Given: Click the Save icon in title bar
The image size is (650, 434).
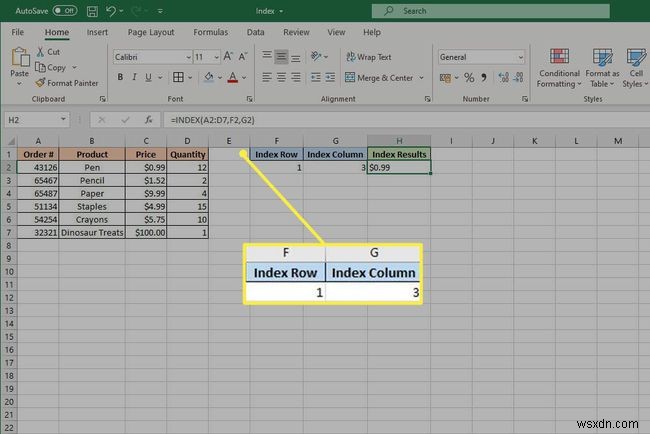Looking at the screenshot, I should coord(92,11).
